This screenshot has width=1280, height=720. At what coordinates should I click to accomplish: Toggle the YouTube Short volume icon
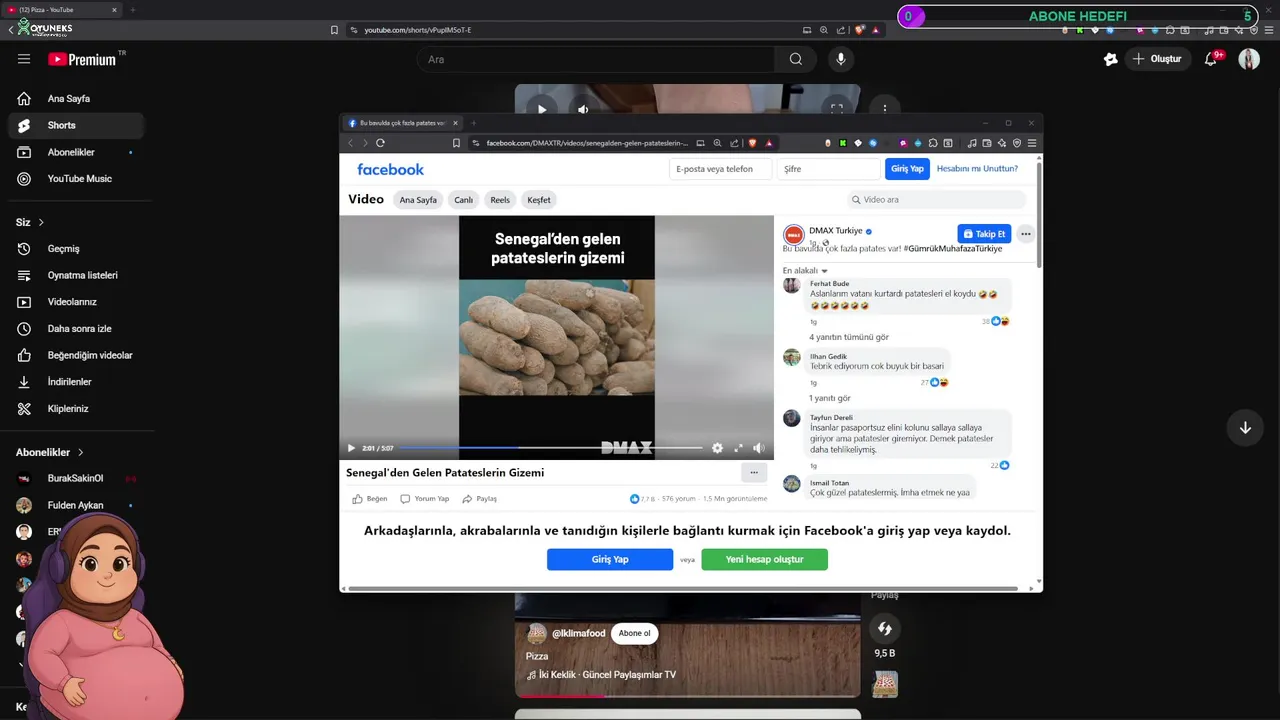click(583, 109)
